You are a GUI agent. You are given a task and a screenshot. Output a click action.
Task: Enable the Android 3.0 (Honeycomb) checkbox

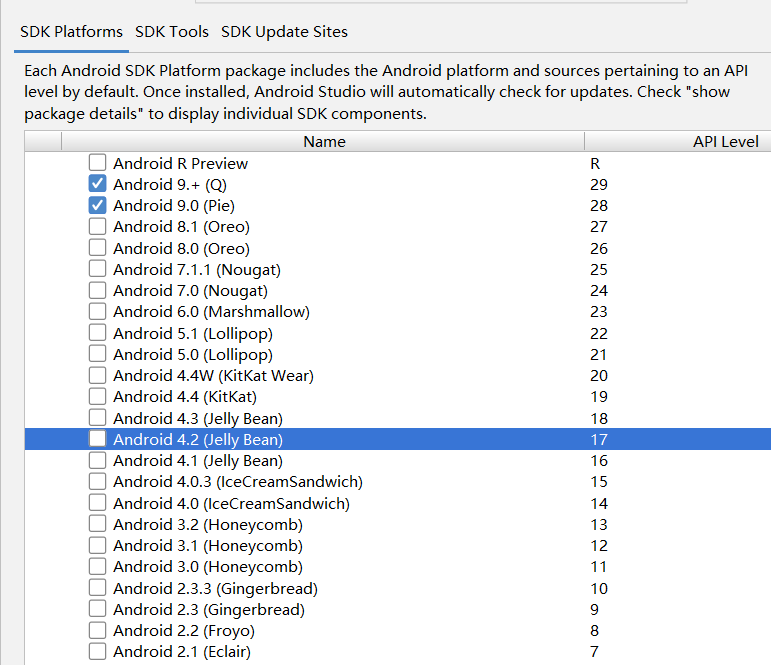97,567
